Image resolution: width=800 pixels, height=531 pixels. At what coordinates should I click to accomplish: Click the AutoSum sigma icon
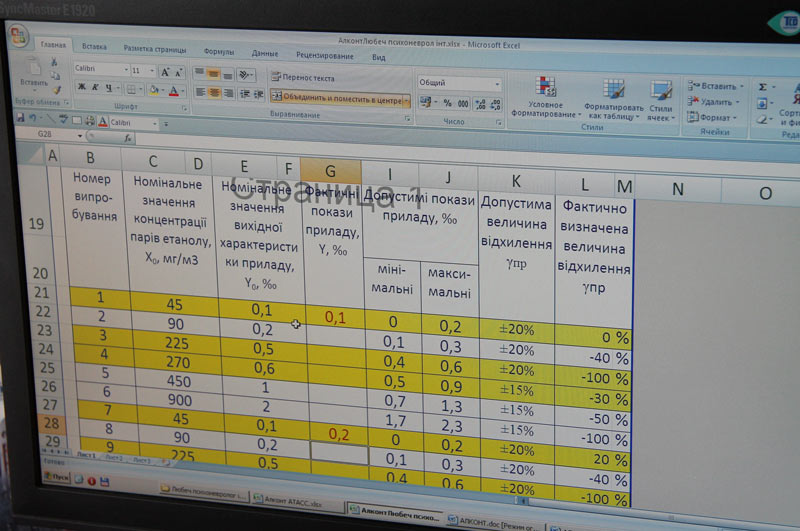(x=763, y=87)
